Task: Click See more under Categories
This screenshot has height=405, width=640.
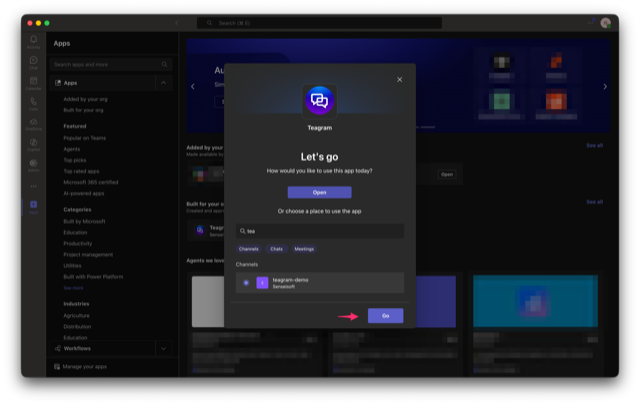Action: pyautogui.click(x=73, y=288)
